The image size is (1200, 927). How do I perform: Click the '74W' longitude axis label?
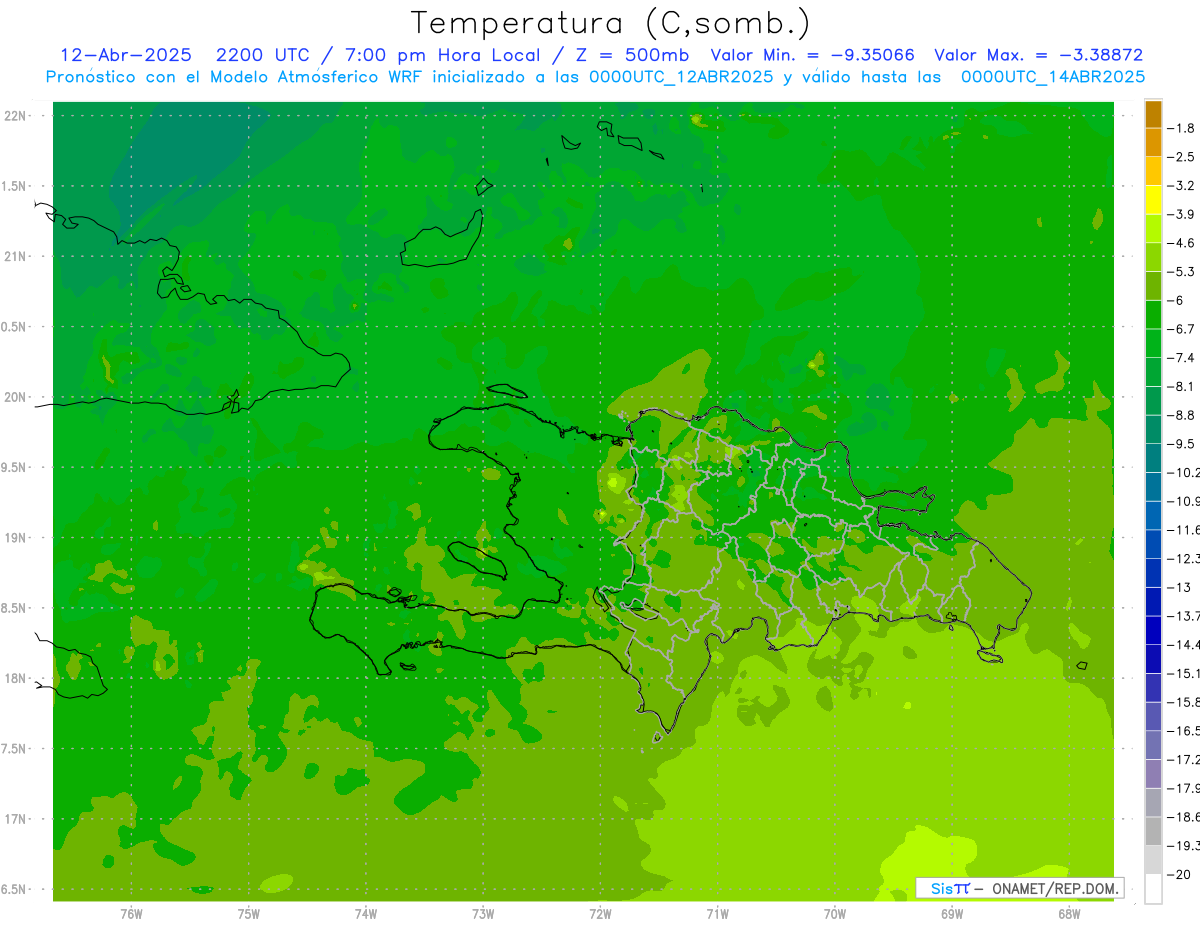coord(365,914)
